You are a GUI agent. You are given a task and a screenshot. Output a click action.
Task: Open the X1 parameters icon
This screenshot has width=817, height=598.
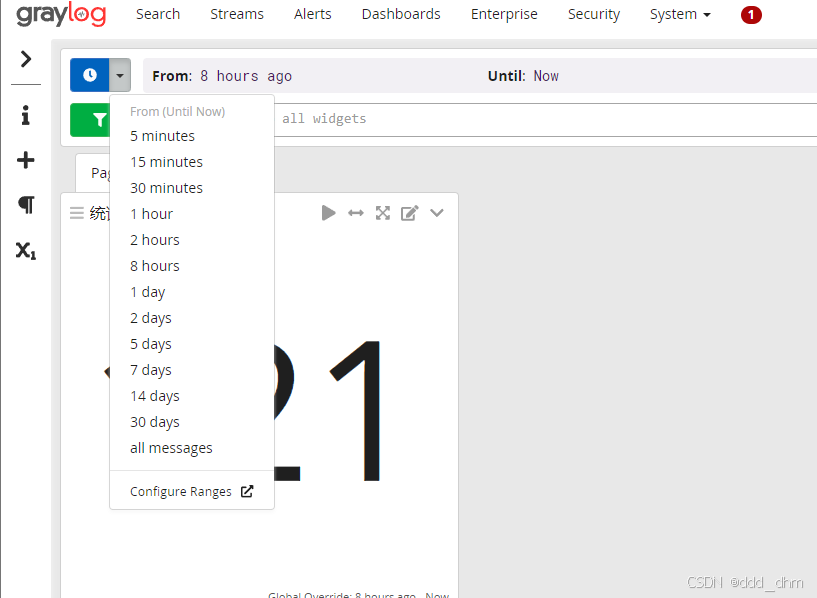tap(26, 251)
